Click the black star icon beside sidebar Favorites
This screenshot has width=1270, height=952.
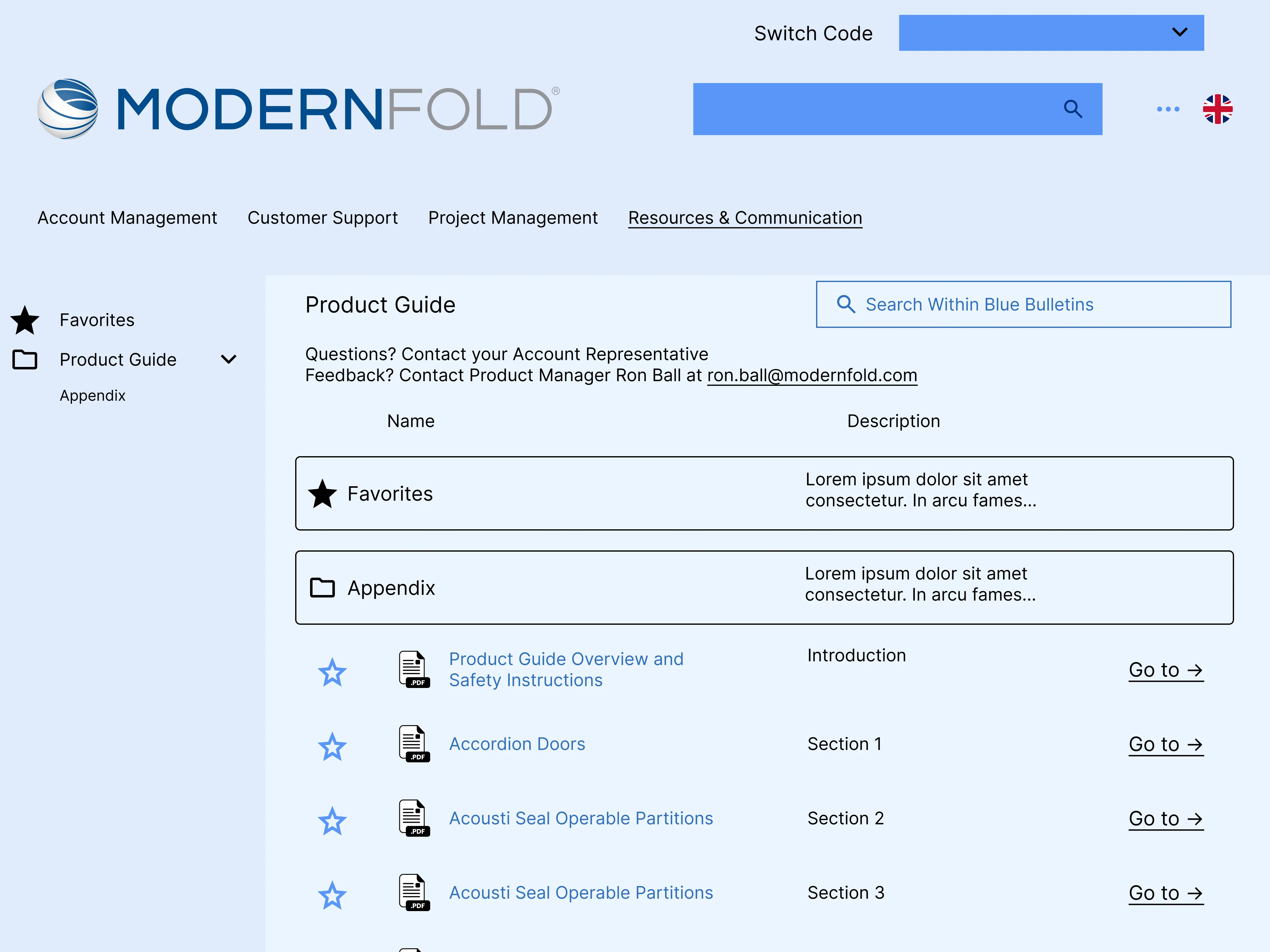click(x=25, y=320)
